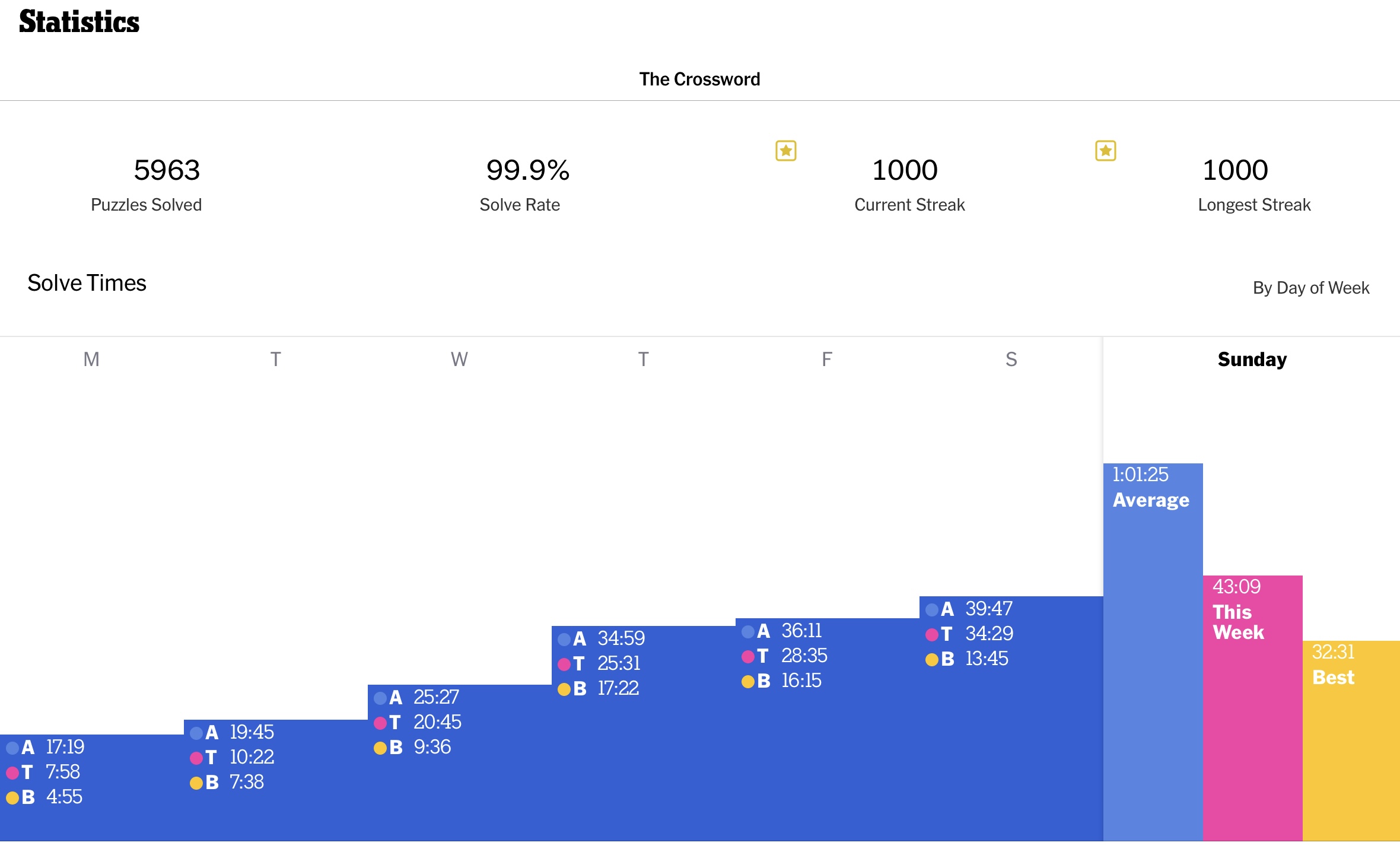Select the Monday M column header
This screenshot has height=852, width=1400.
pyautogui.click(x=91, y=360)
